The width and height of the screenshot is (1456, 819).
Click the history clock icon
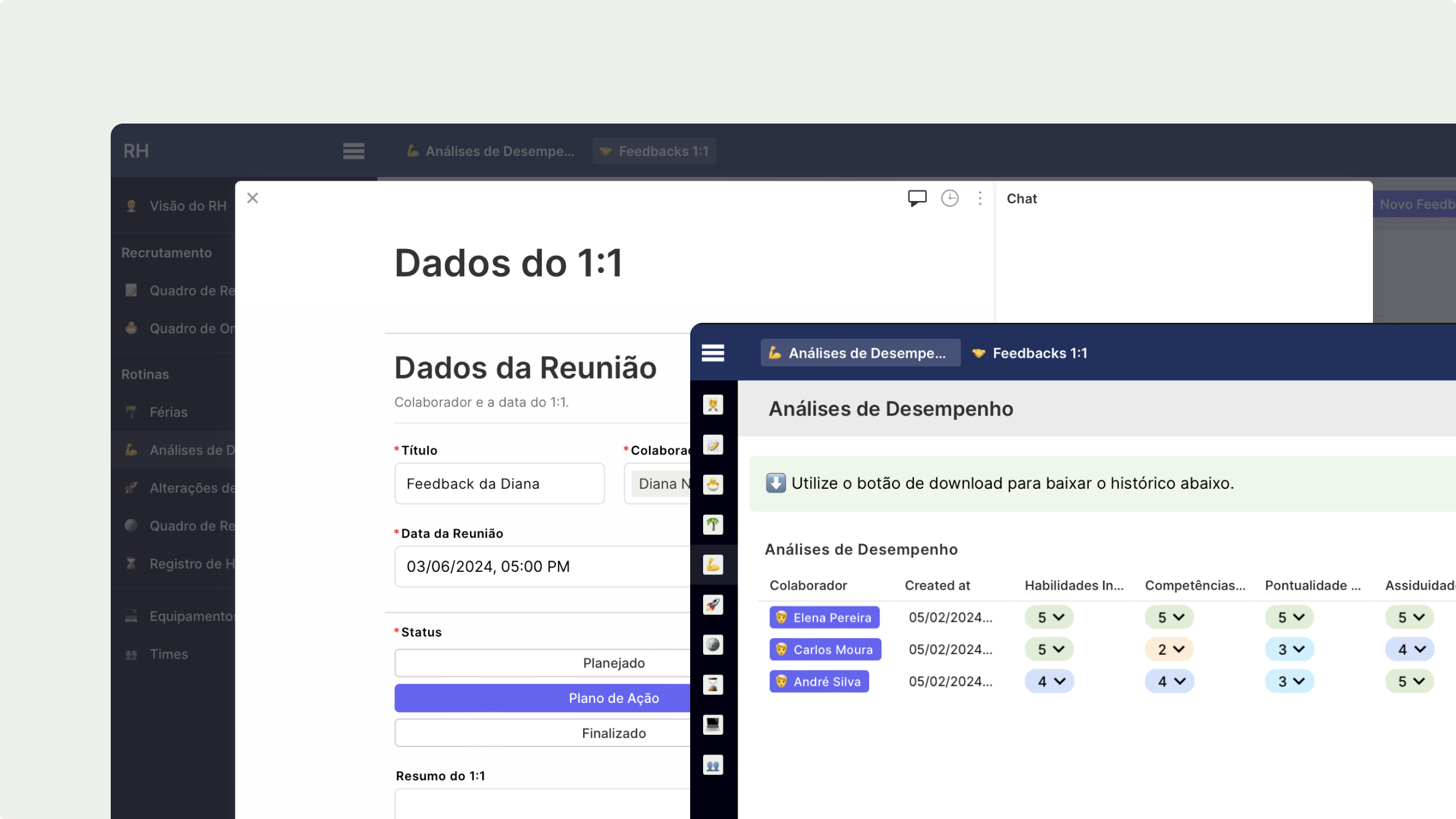949,198
